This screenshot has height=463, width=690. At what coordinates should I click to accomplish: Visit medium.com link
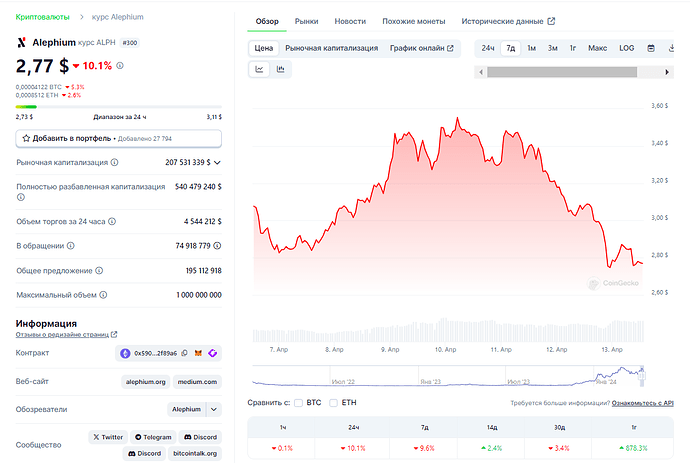[197, 382]
